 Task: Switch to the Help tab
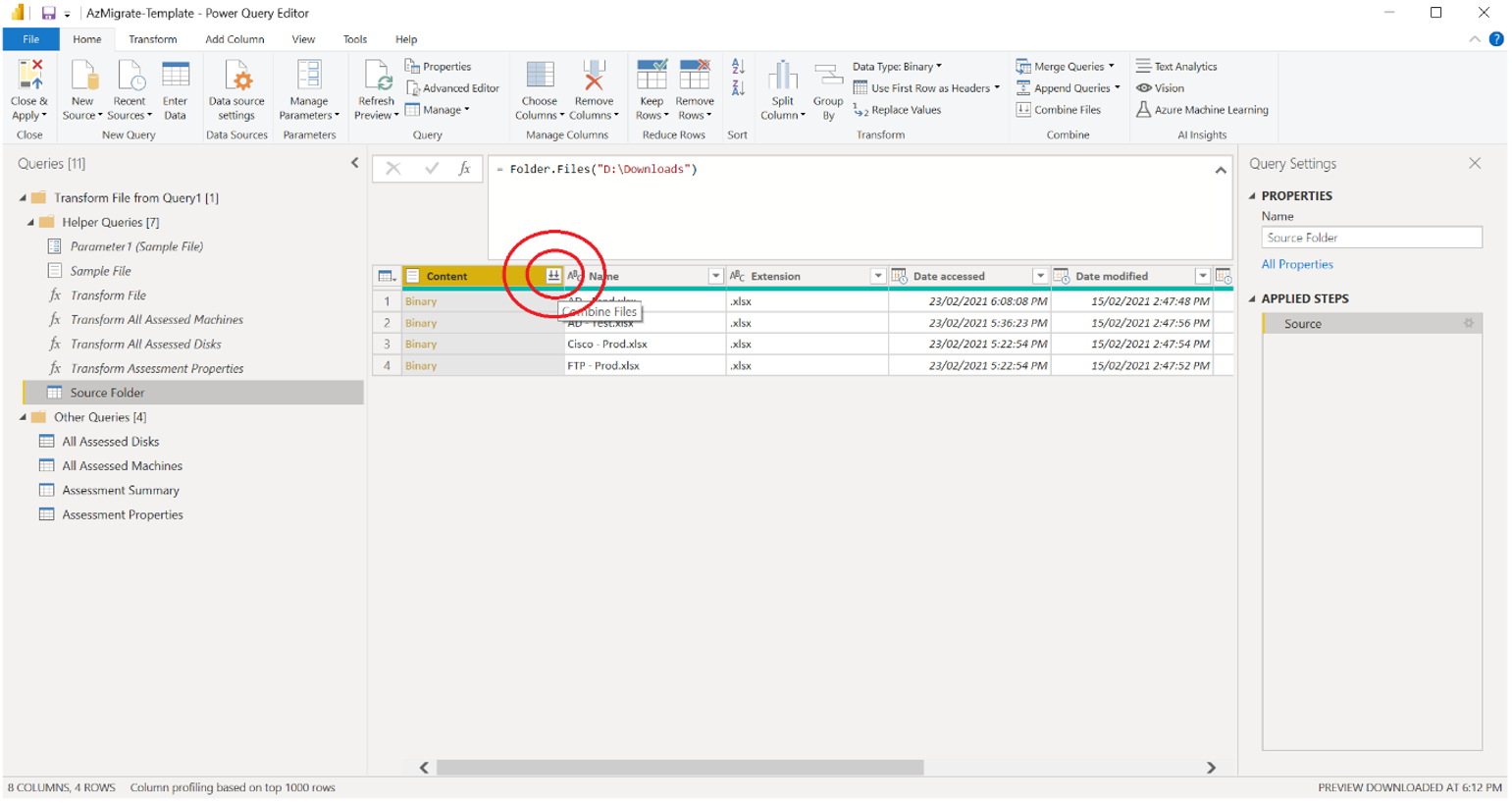(x=406, y=39)
